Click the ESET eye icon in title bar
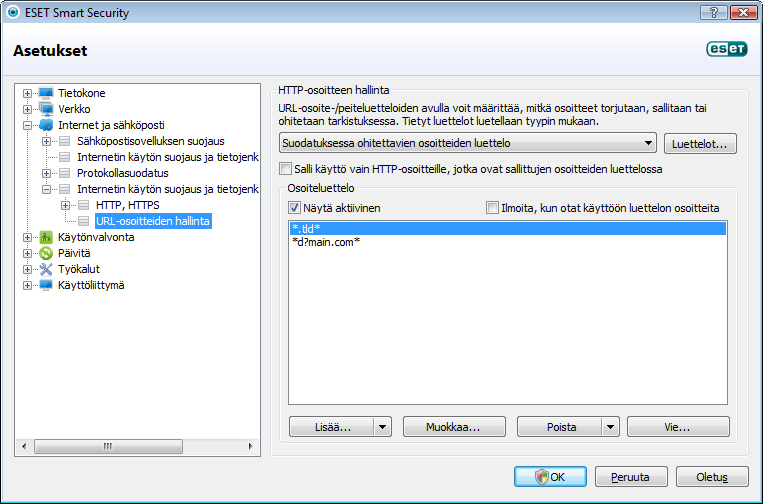The image size is (763, 504). click(13, 12)
